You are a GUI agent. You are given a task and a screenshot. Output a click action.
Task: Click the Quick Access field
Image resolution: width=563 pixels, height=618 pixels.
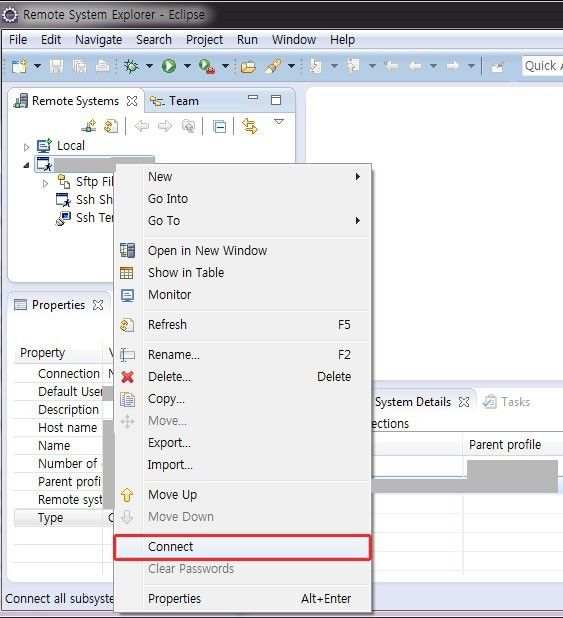(542, 66)
